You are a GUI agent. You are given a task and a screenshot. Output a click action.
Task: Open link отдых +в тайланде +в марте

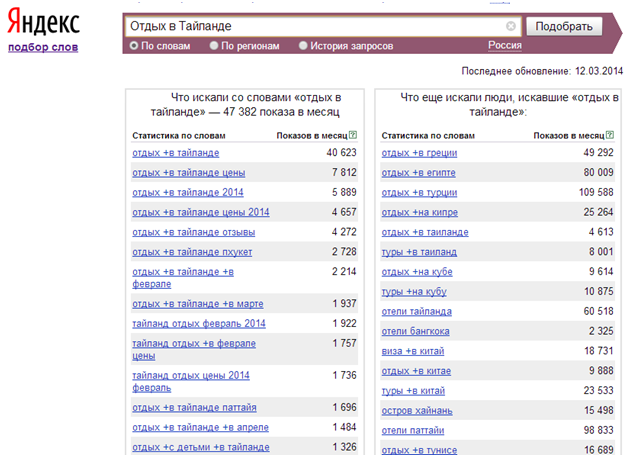198,304
